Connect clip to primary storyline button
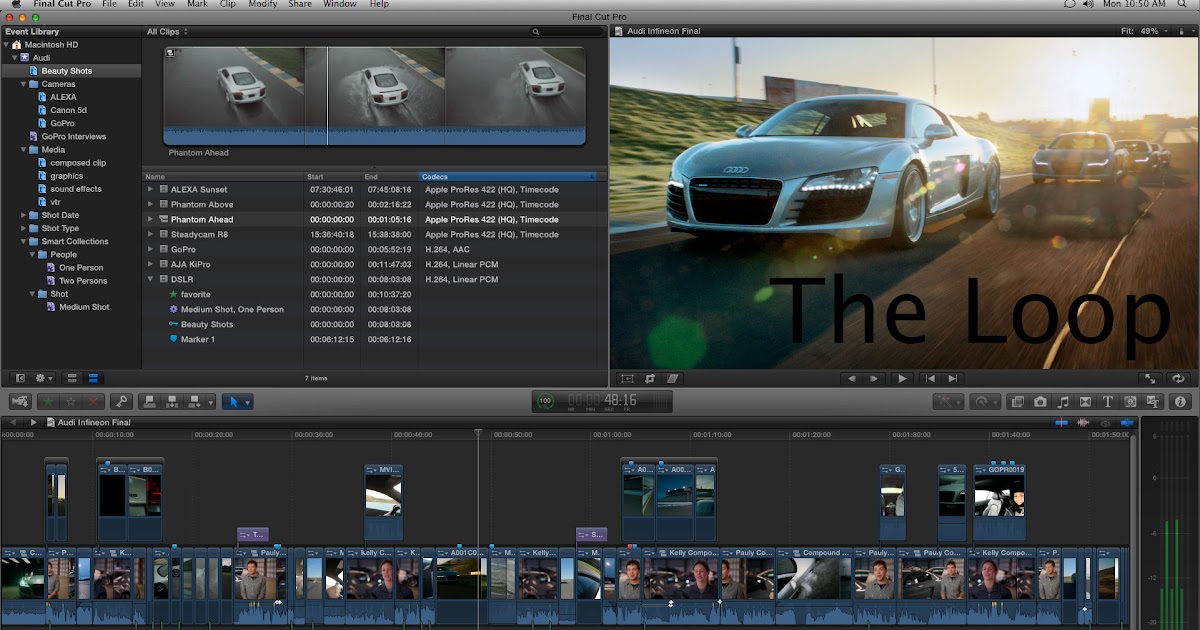 [150, 401]
